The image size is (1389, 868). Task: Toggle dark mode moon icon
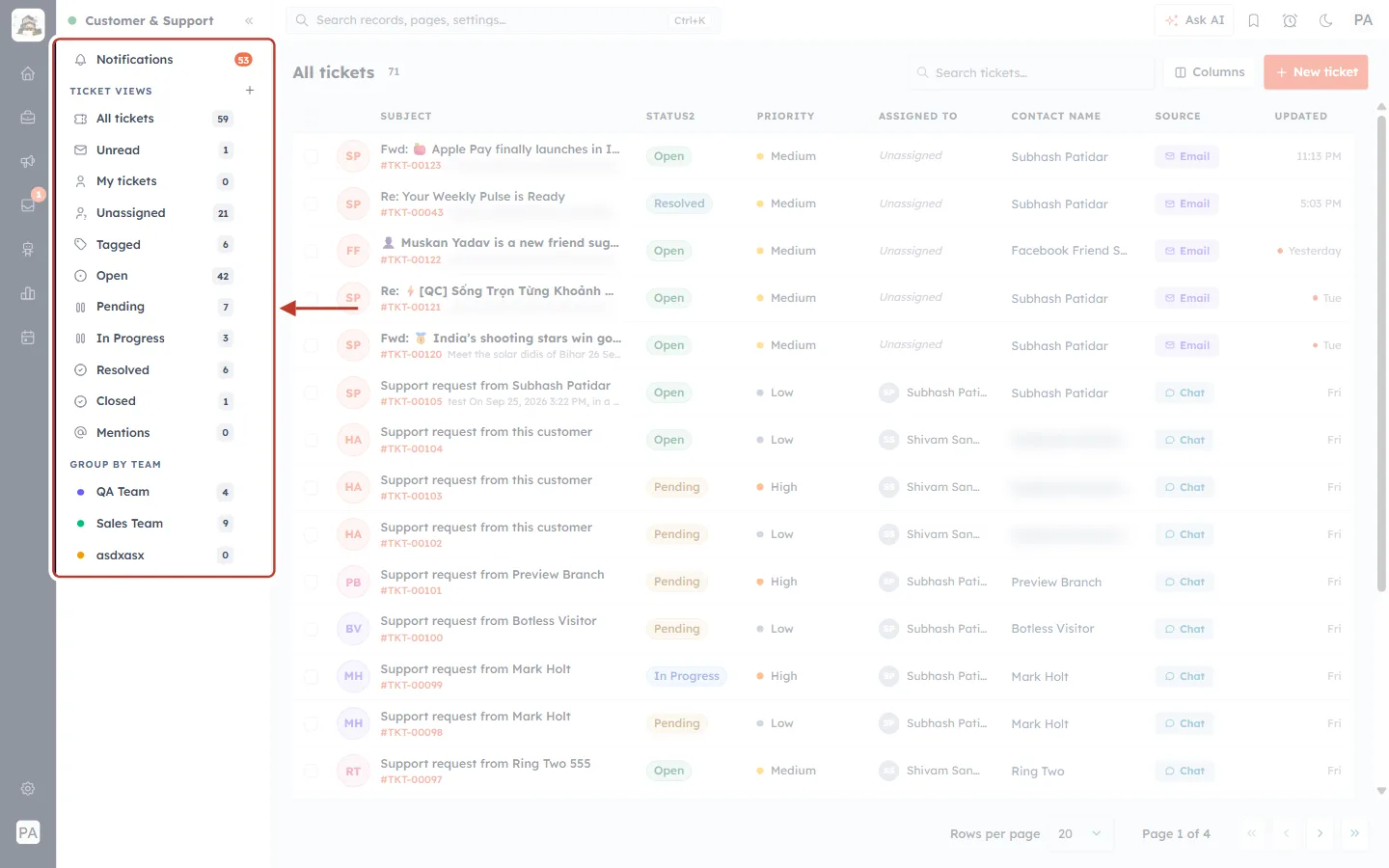[x=1325, y=20]
